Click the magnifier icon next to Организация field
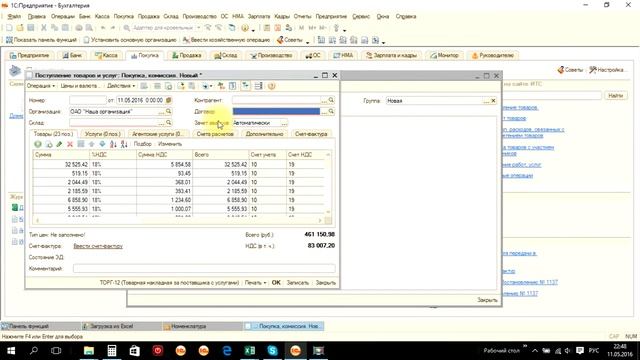The width and height of the screenshot is (640, 360). tap(168, 111)
